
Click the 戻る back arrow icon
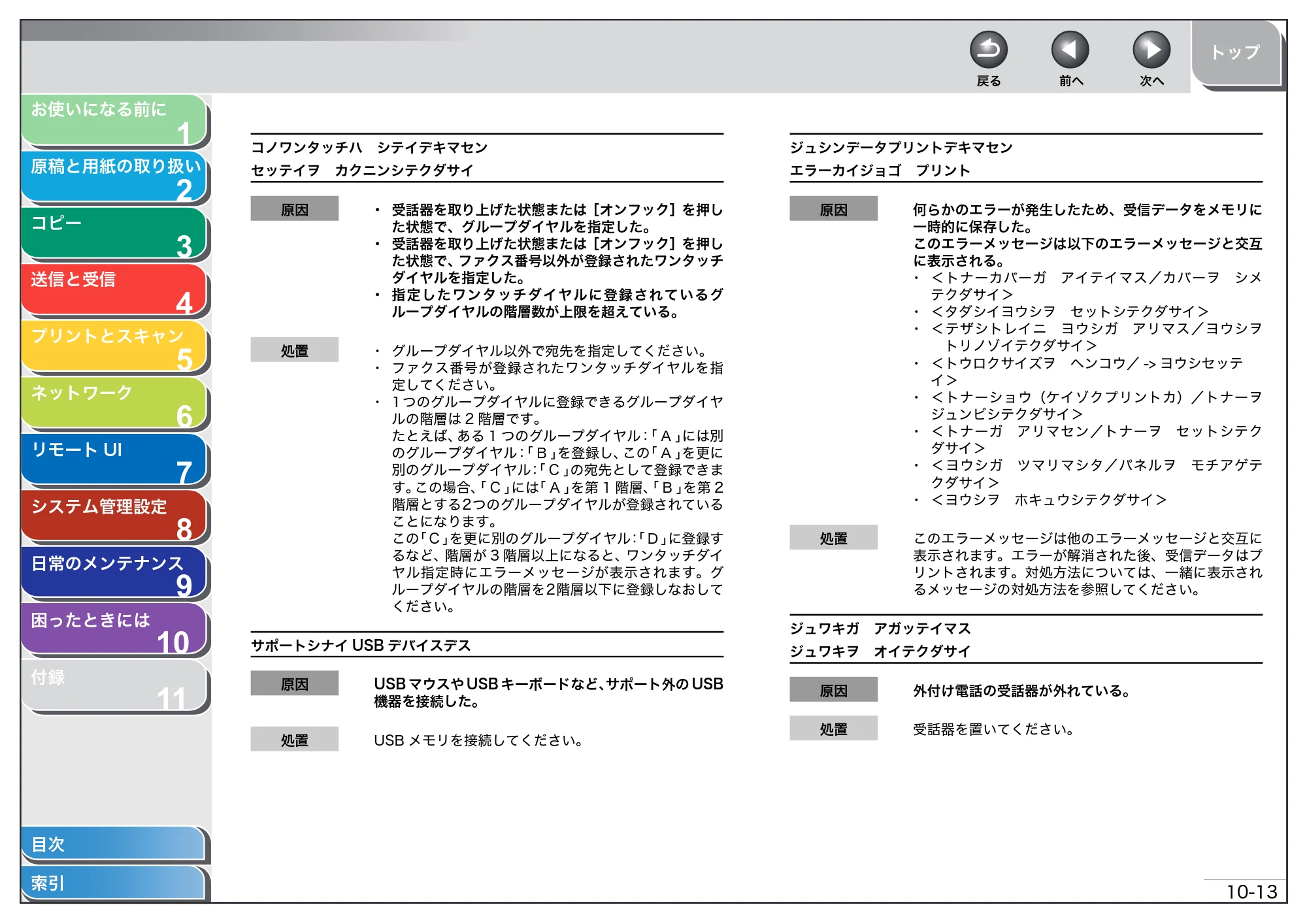tap(988, 50)
